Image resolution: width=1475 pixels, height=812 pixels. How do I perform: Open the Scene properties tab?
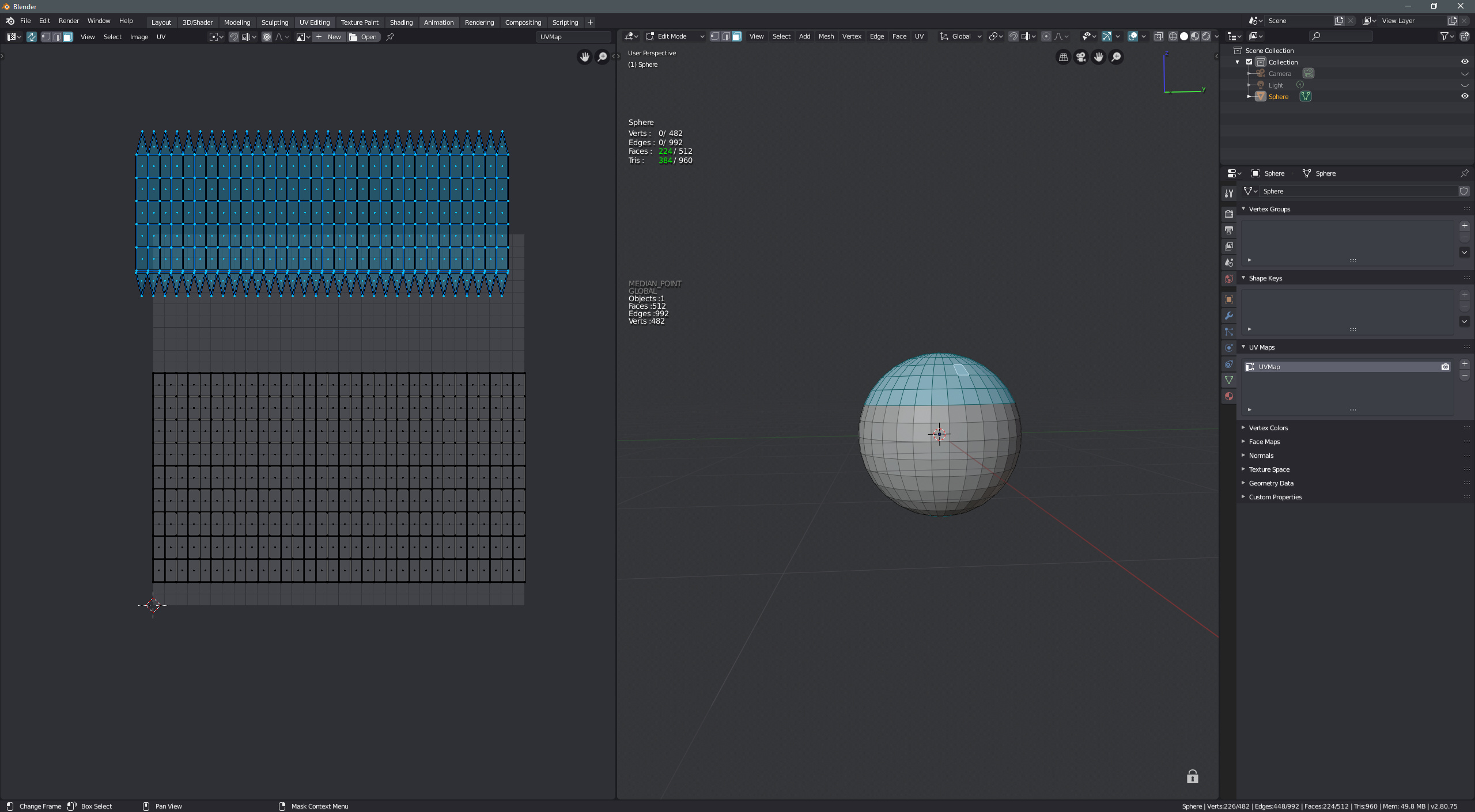point(1229,263)
